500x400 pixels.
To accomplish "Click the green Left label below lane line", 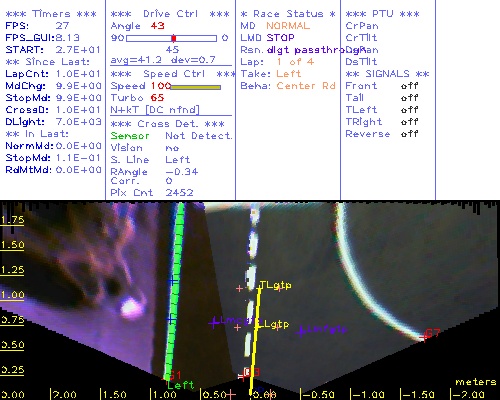I will point(180,385).
